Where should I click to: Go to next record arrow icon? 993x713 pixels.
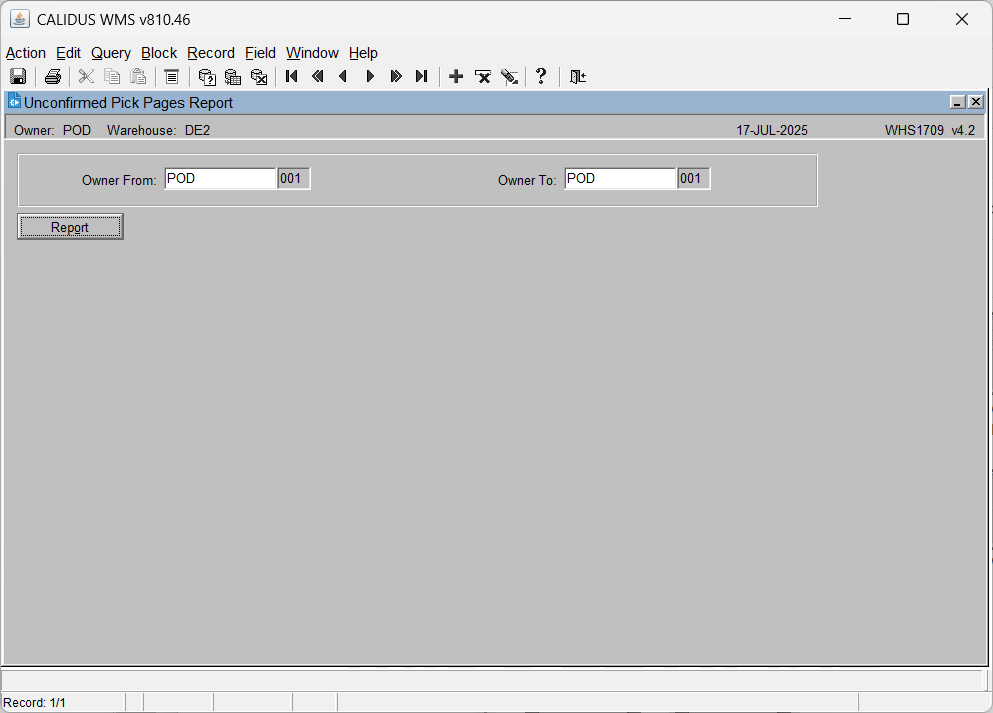(x=370, y=77)
